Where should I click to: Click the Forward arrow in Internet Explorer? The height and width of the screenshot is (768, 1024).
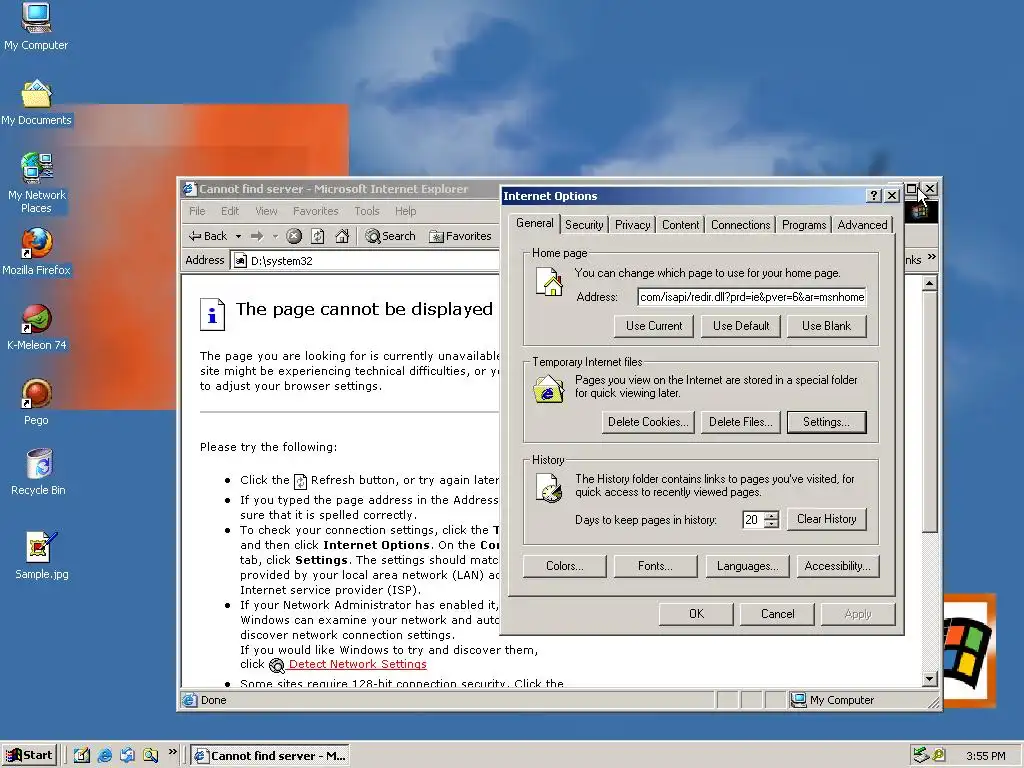(257, 236)
